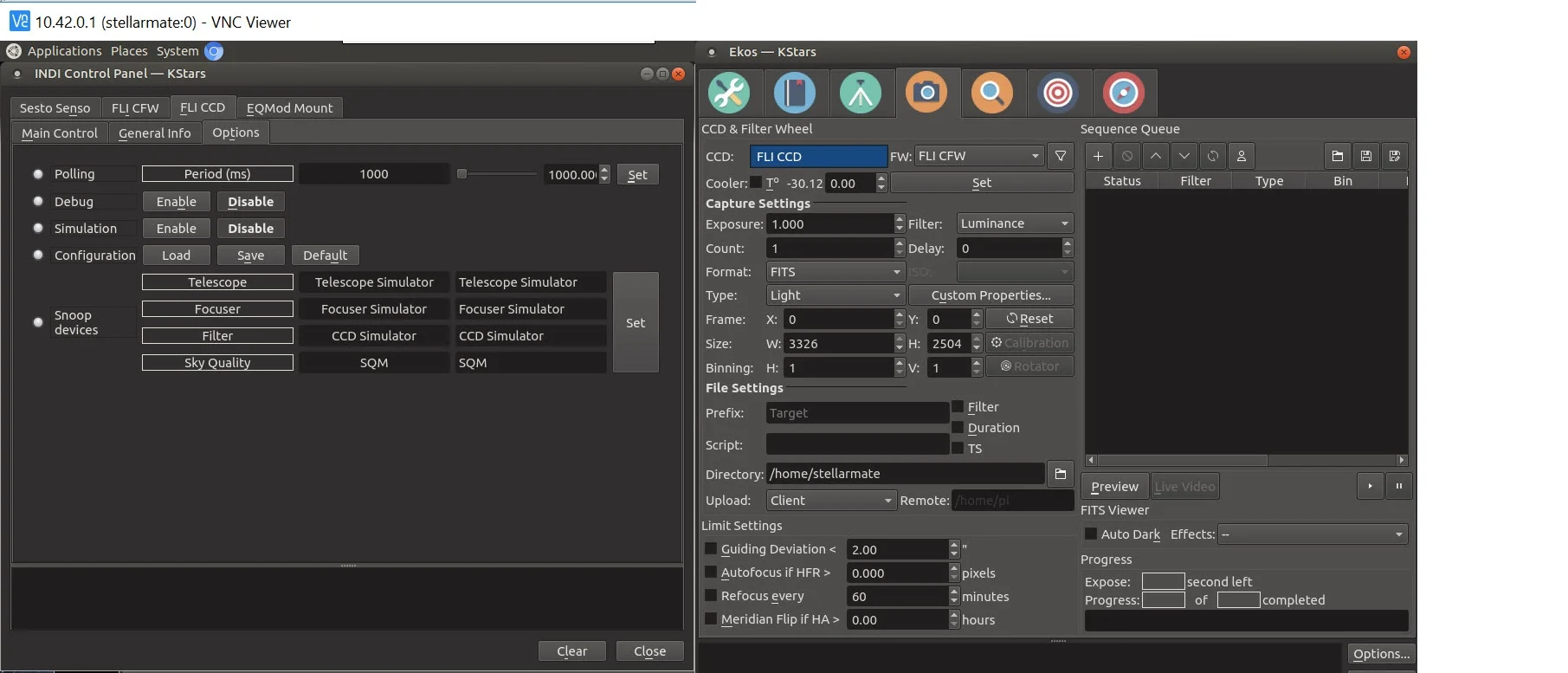Open the CCD selection dropdown
This screenshot has height=673, width=1568.
818,156
